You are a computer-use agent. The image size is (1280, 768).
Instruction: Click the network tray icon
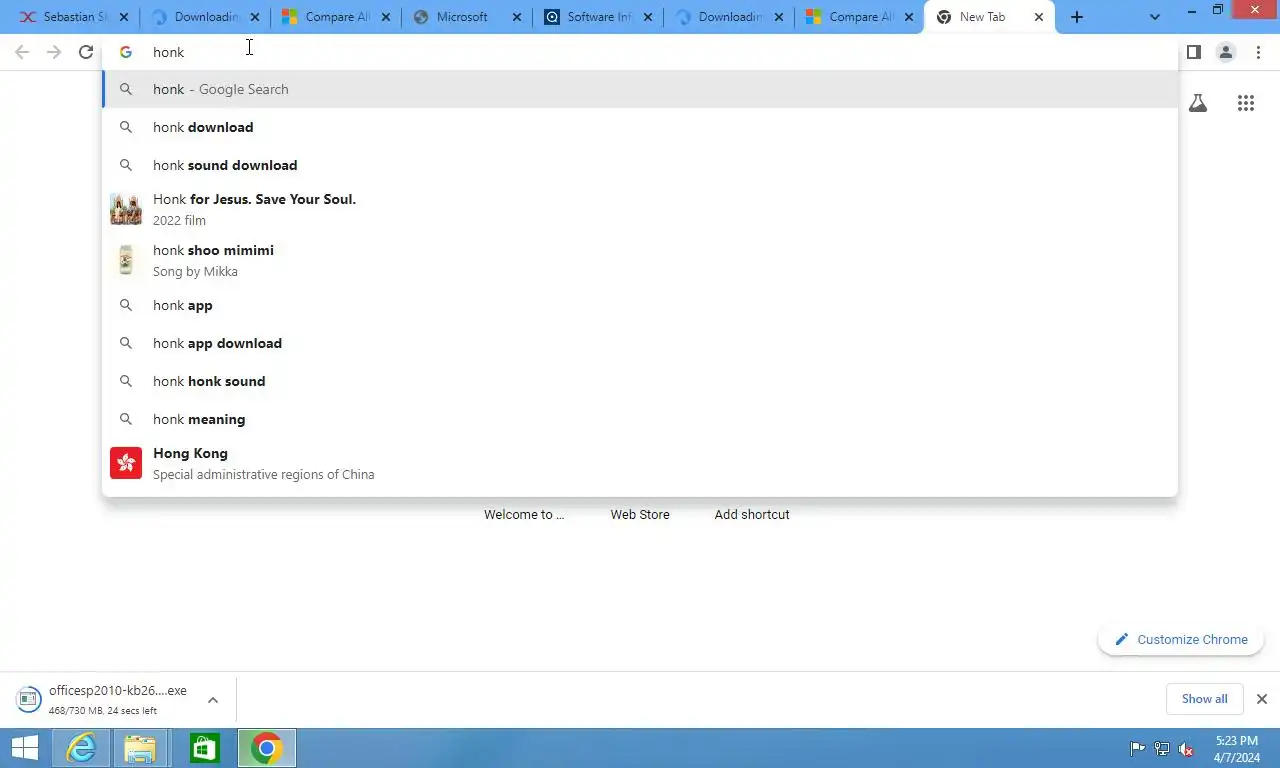[x=1162, y=749]
